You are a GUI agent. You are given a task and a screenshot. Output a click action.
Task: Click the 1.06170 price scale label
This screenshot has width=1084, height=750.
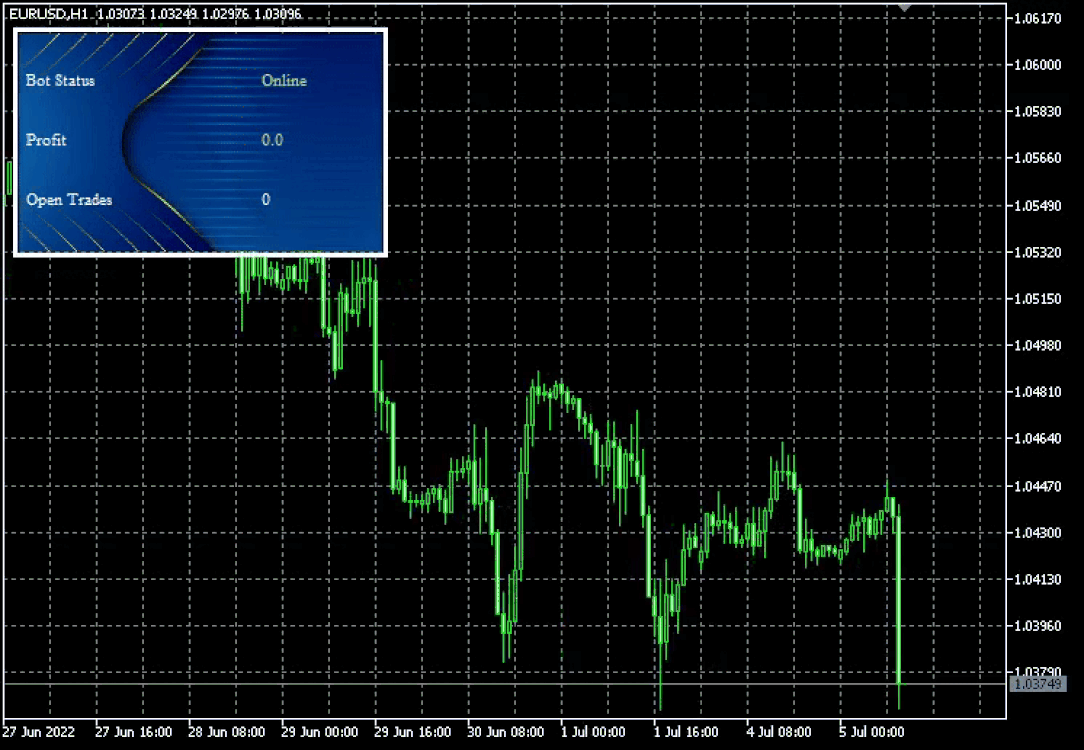click(1037, 18)
